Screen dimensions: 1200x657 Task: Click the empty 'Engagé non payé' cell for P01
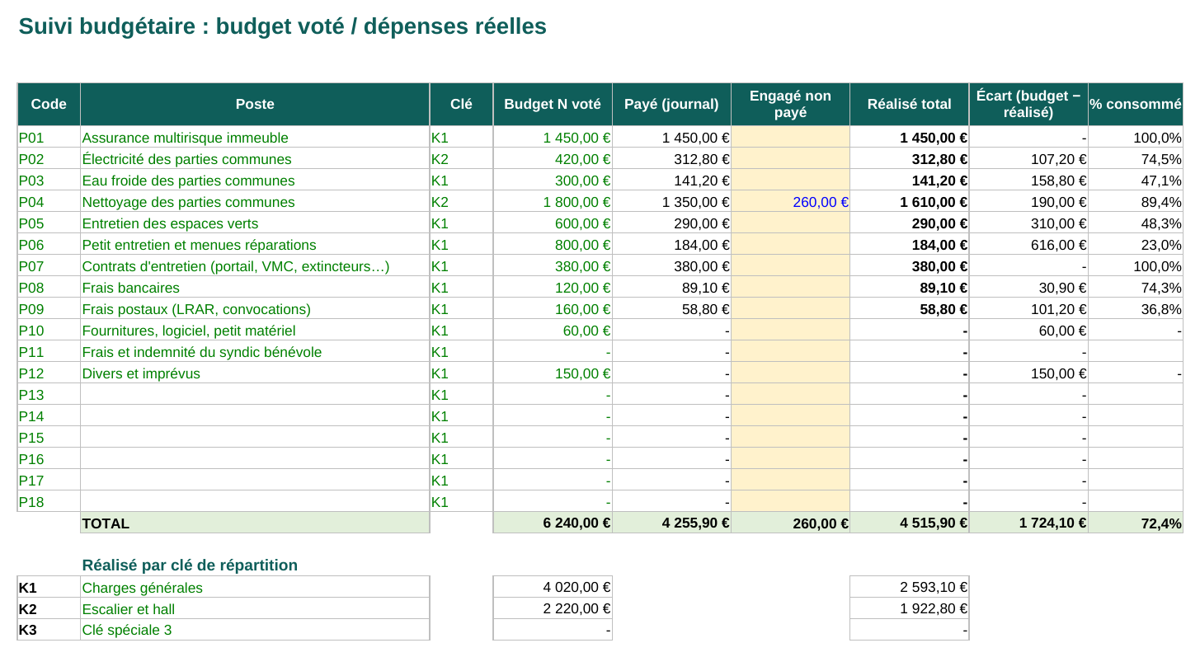(x=790, y=138)
